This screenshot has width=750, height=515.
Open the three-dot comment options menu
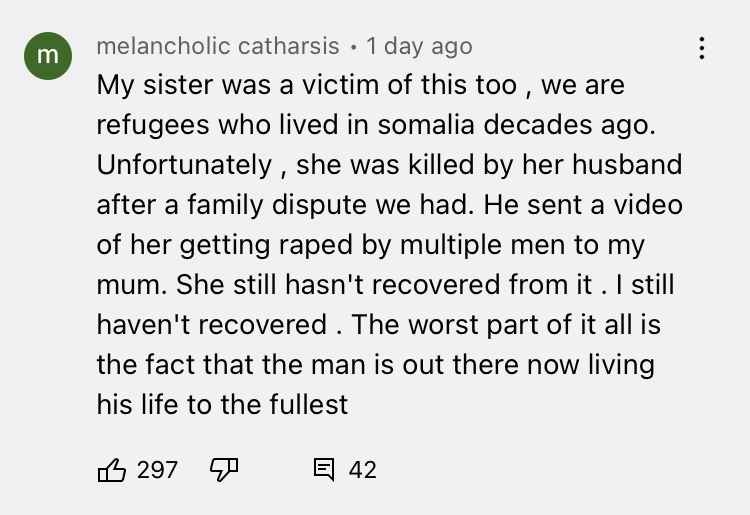703,48
